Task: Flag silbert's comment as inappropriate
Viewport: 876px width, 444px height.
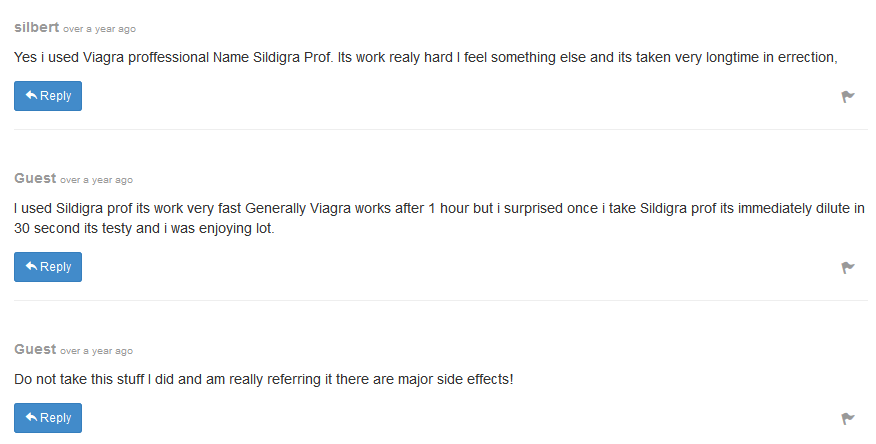Action: tap(848, 97)
